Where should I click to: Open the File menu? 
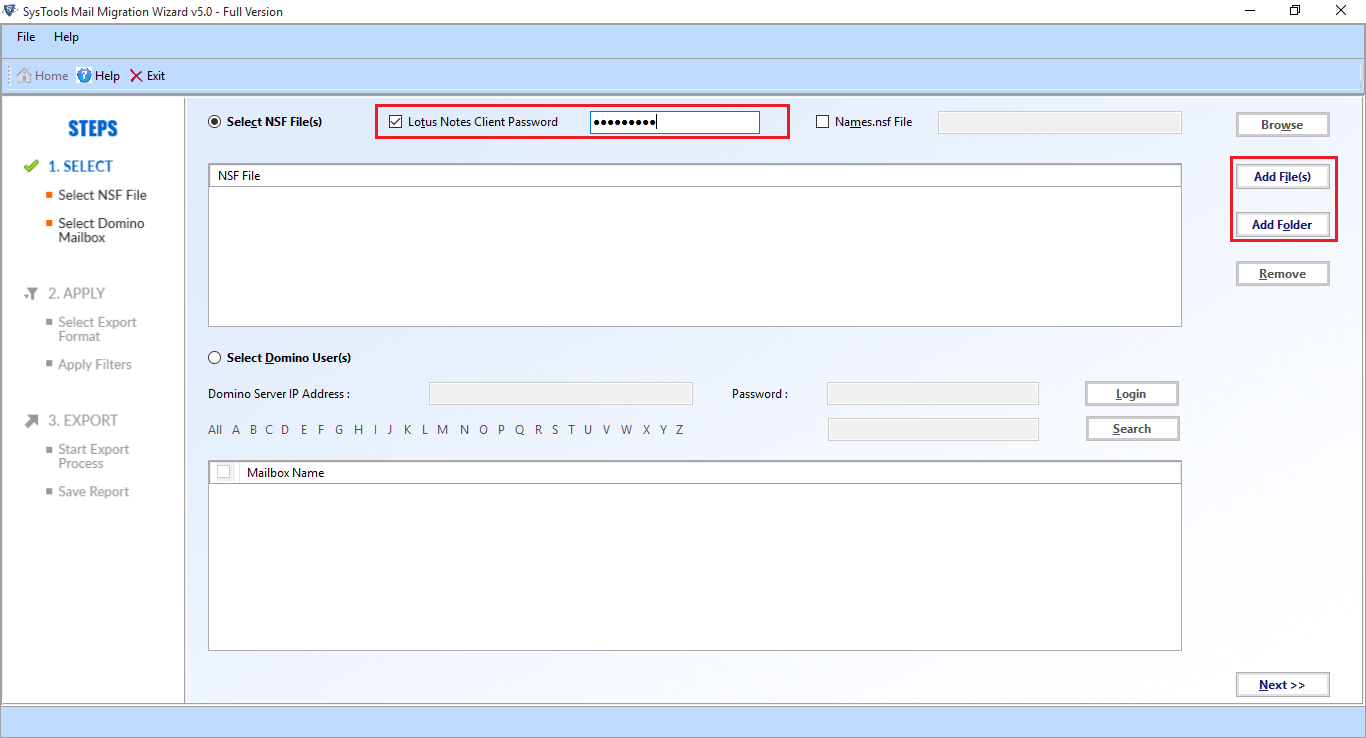point(26,37)
